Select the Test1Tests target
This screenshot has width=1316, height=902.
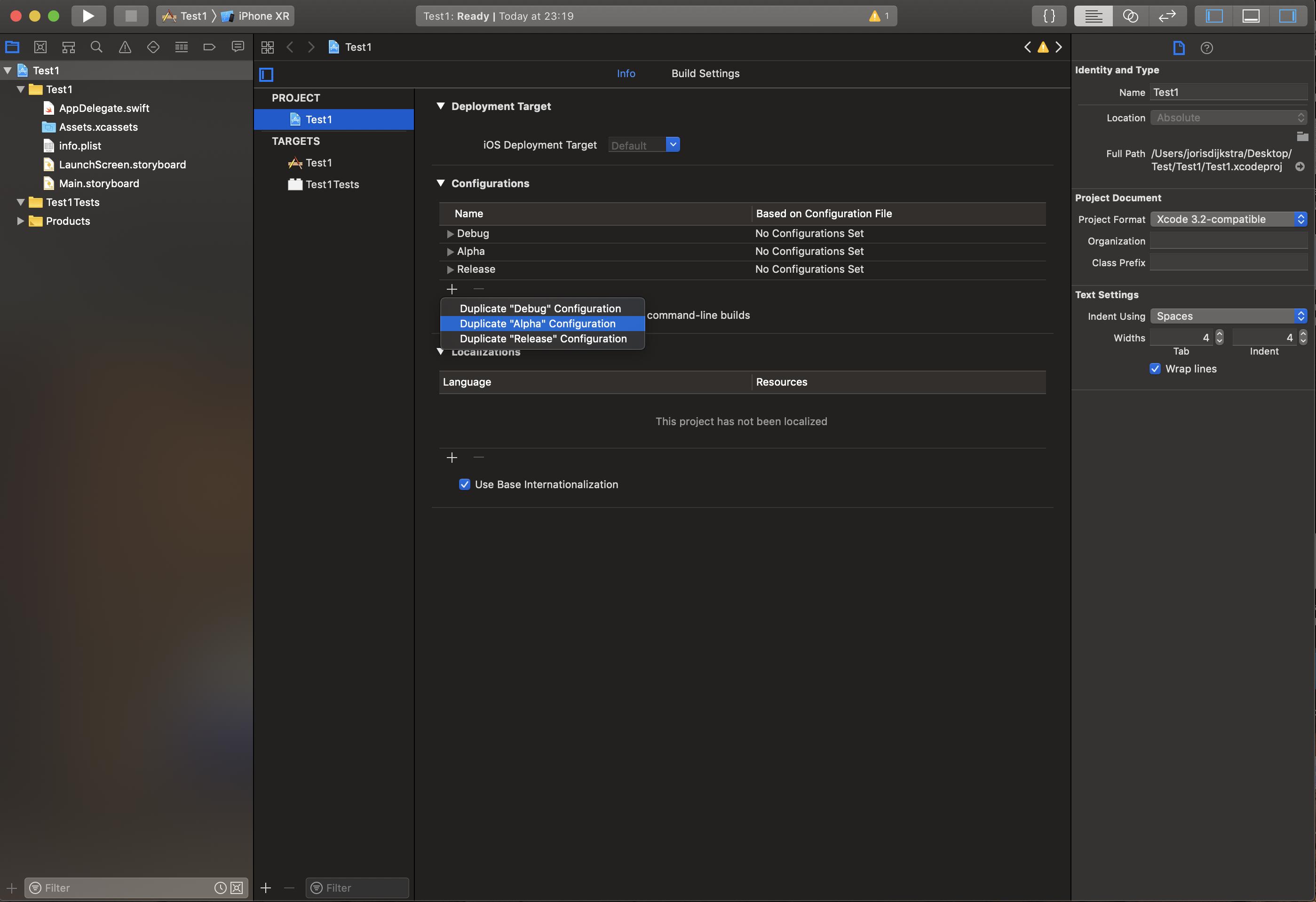(x=332, y=184)
